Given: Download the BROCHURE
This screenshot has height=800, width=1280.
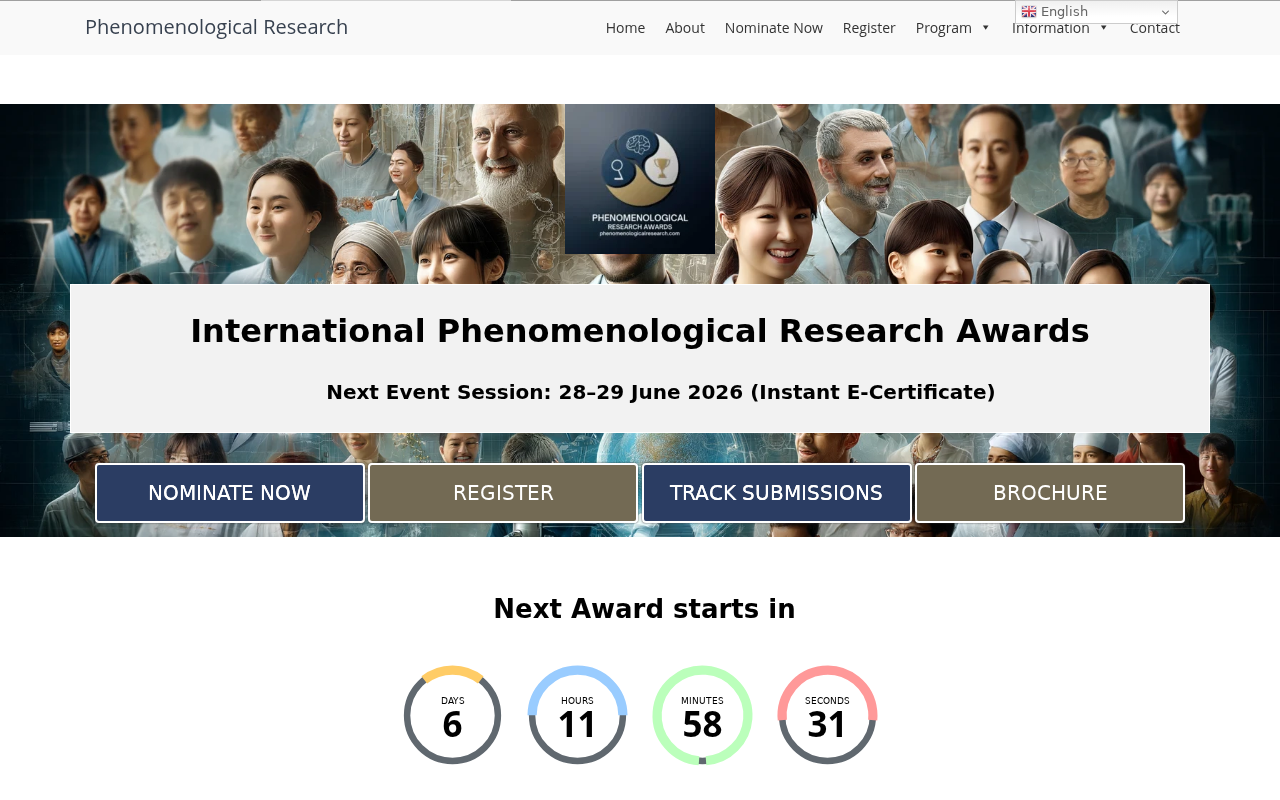Looking at the screenshot, I should click(1050, 493).
